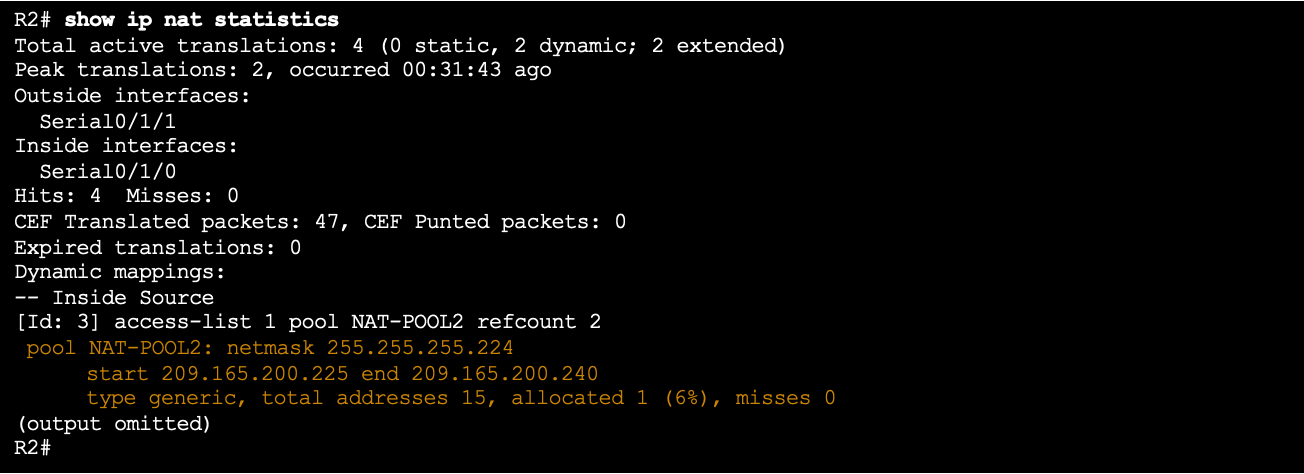The height and width of the screenshot is (474, 1304).
Task: Click the 'Inside interfaces:' heading
Action: pyautogui.click(x=126, y=146)
